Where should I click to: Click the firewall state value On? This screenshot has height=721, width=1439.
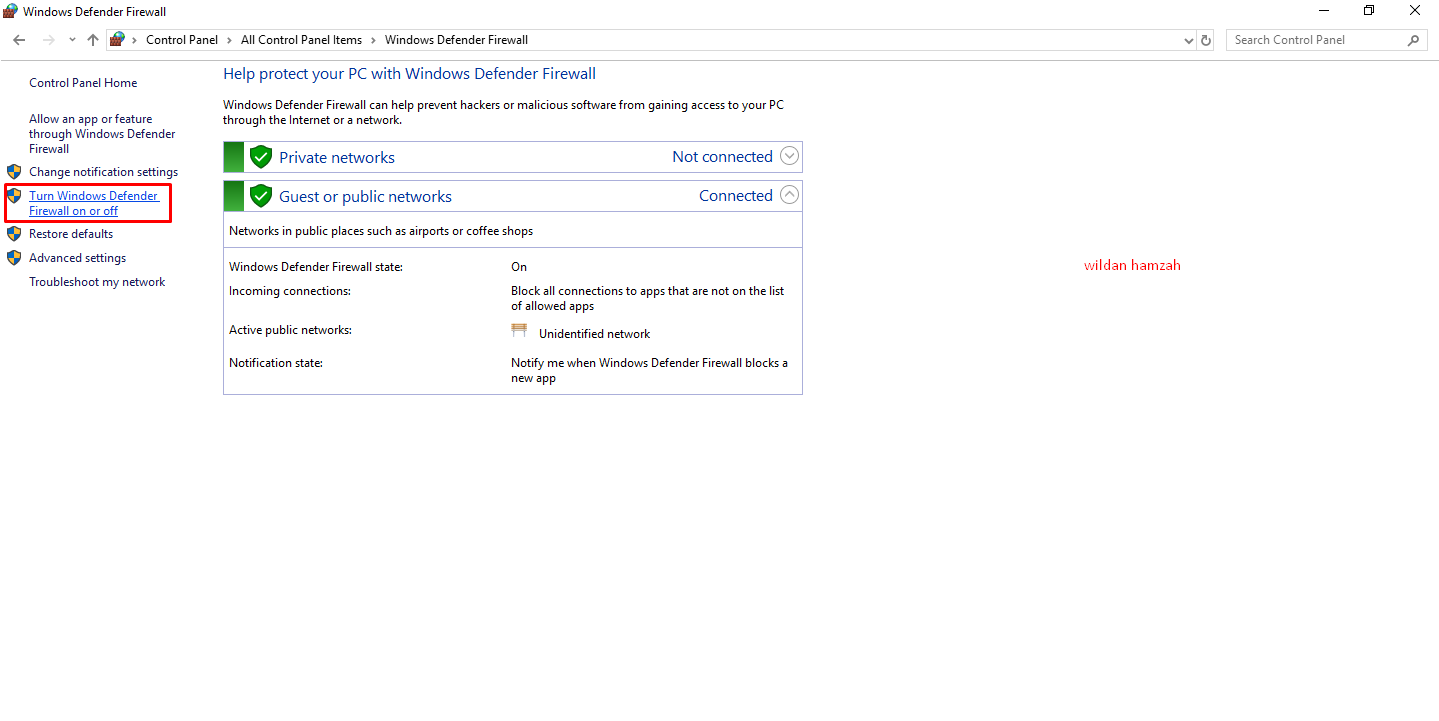click(x=519, y=267)
